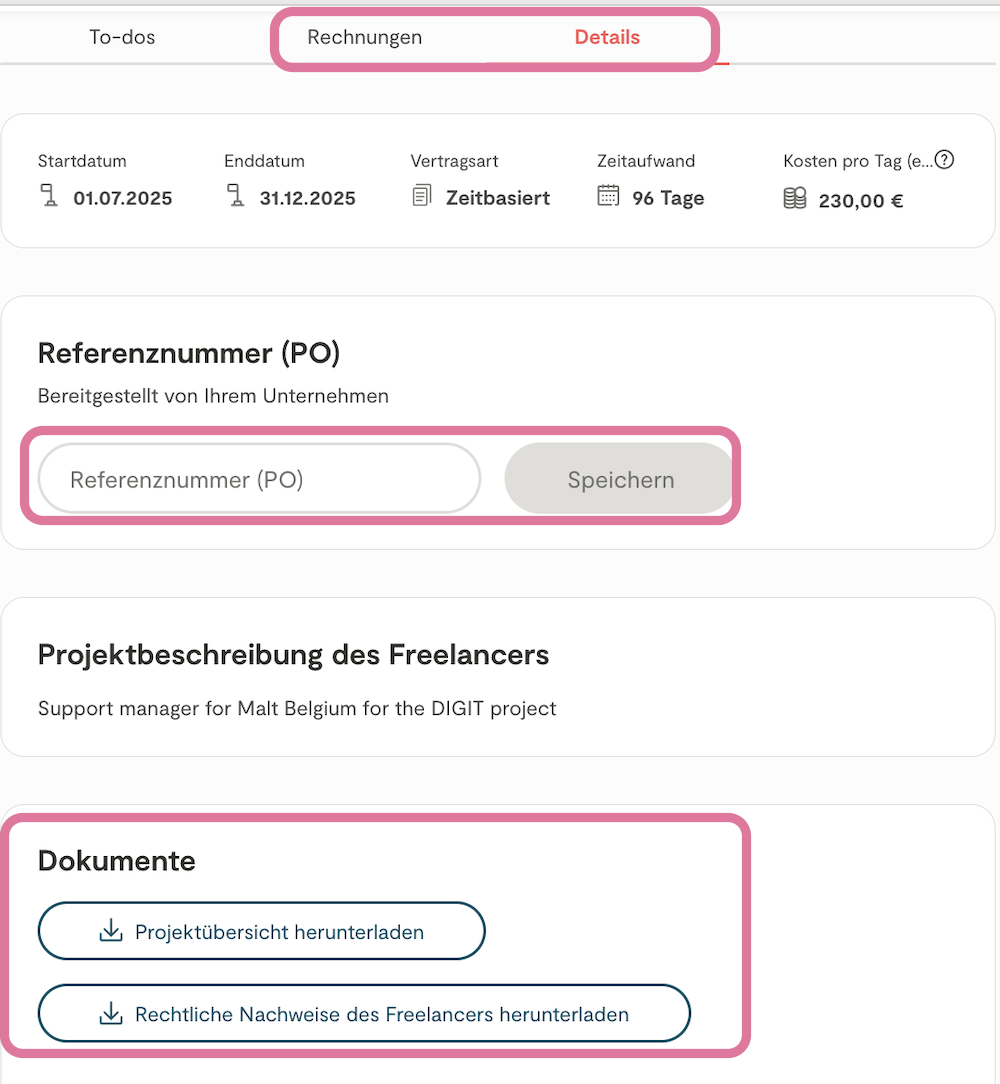Screen dimensions: 1000x1084
Task: Switch to the To-dos tab
Action: tap(122, 38)
